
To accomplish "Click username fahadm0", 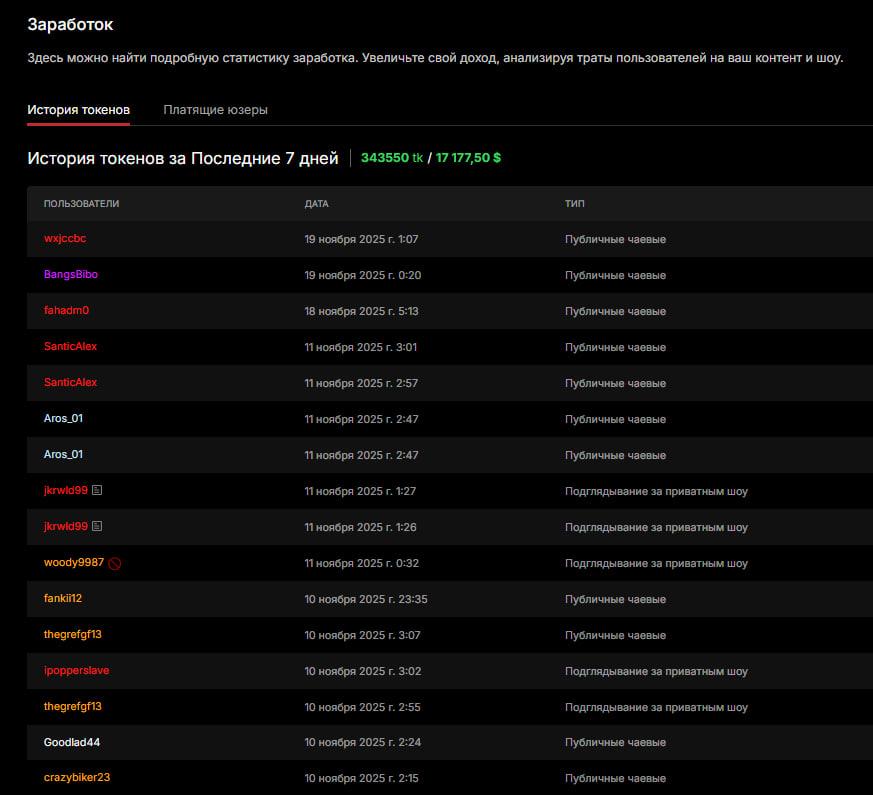I will [66, 311].
